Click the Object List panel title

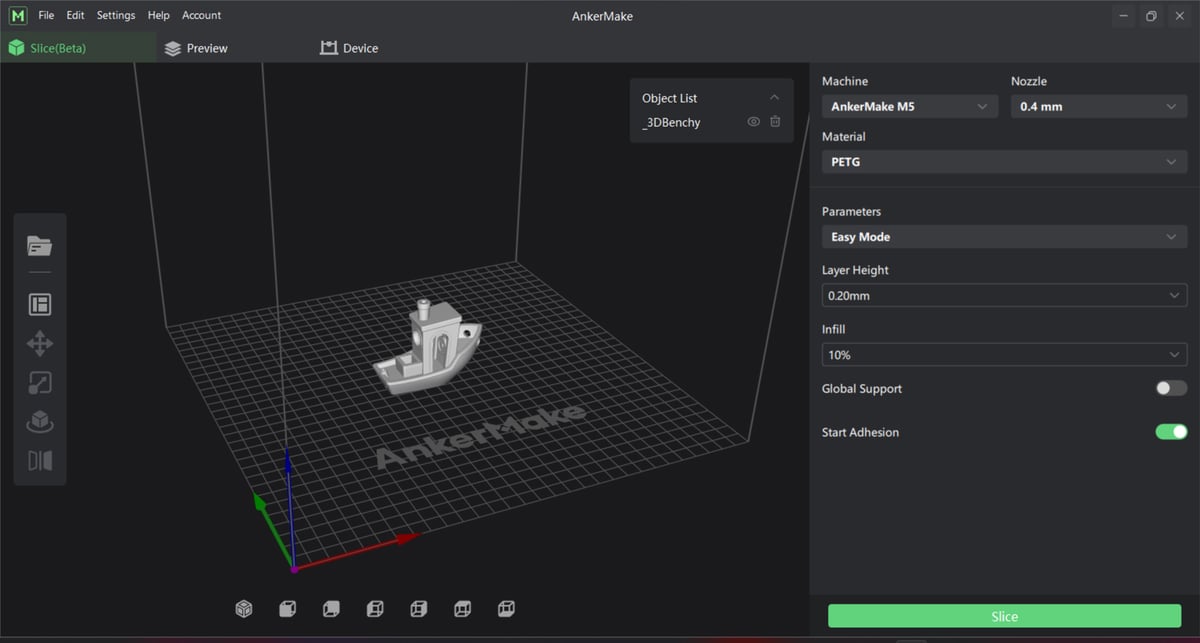click(x=669, y=98)
